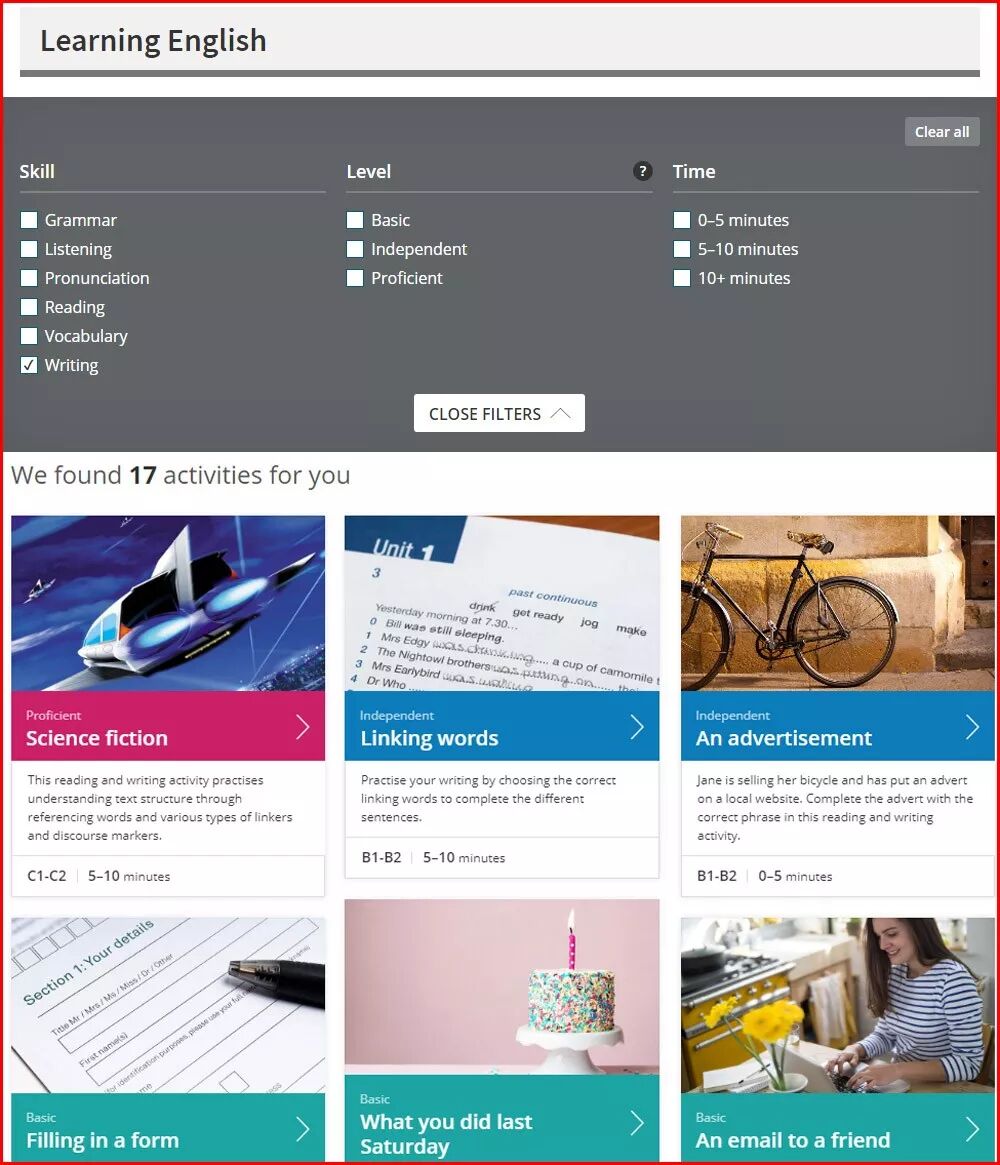Click the Clear all button
The height and width of the screenshot is (1165, 1000).
(942, 132)
